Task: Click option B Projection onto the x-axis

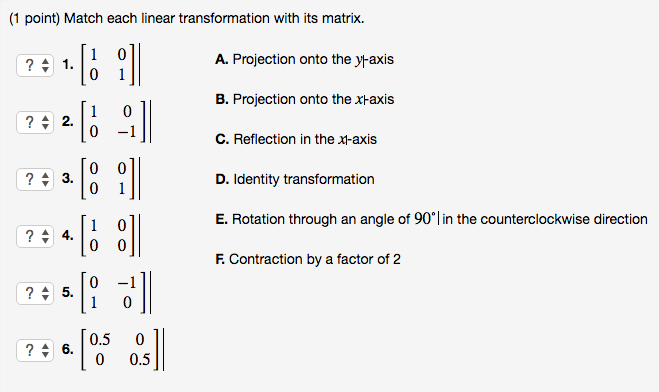Action: pyautogui.click(x=305, y=99)
